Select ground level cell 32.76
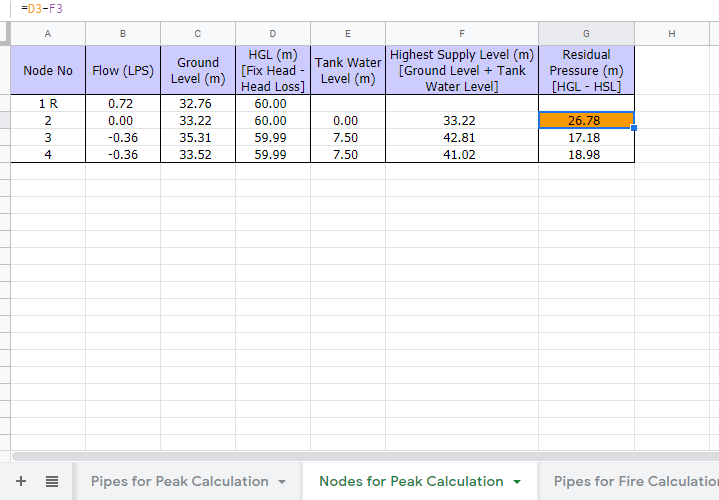The height and width of the screenshot is (500, 719). click(x=198, y=104)
